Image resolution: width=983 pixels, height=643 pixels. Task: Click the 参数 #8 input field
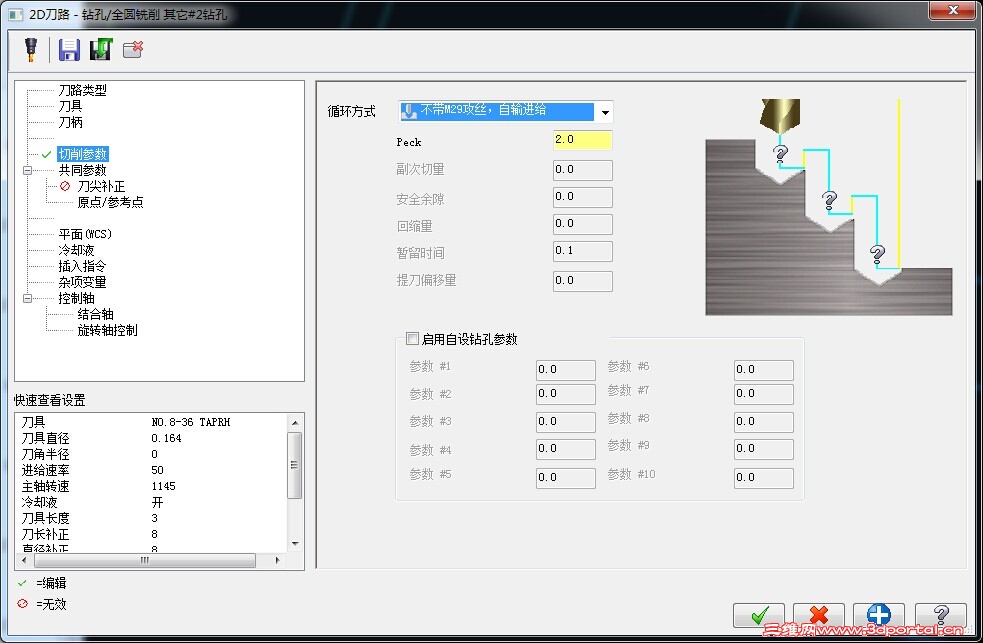pyautogui.click(x=764, y=422)
